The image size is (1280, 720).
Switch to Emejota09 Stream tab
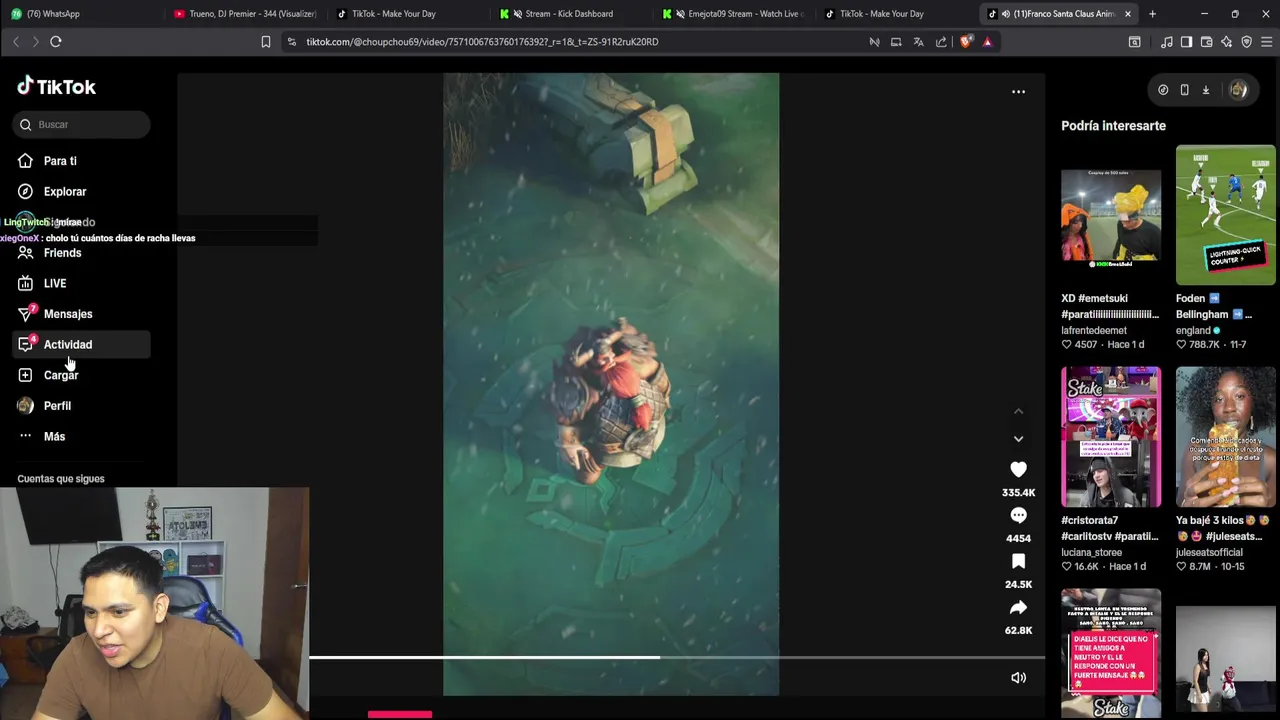pyautogui.click(x=732, y=14)
